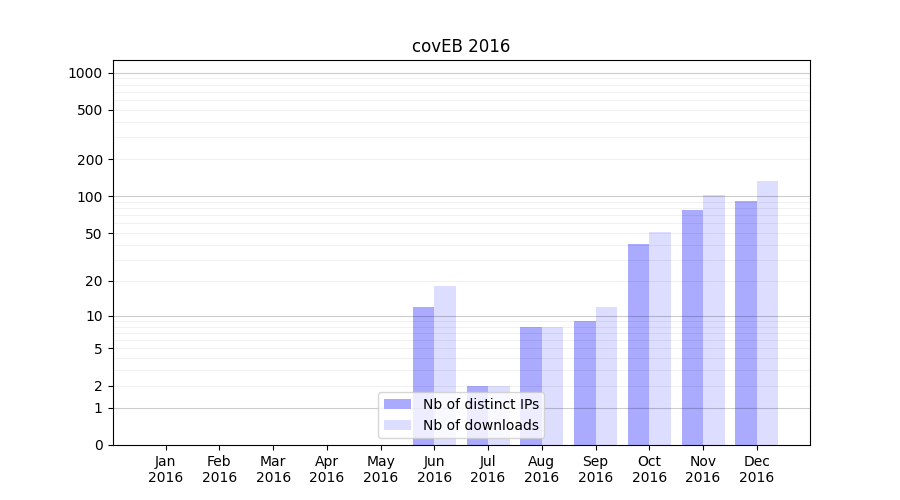Click the 'Mar 2016' x-axis label

click(273, 469)
